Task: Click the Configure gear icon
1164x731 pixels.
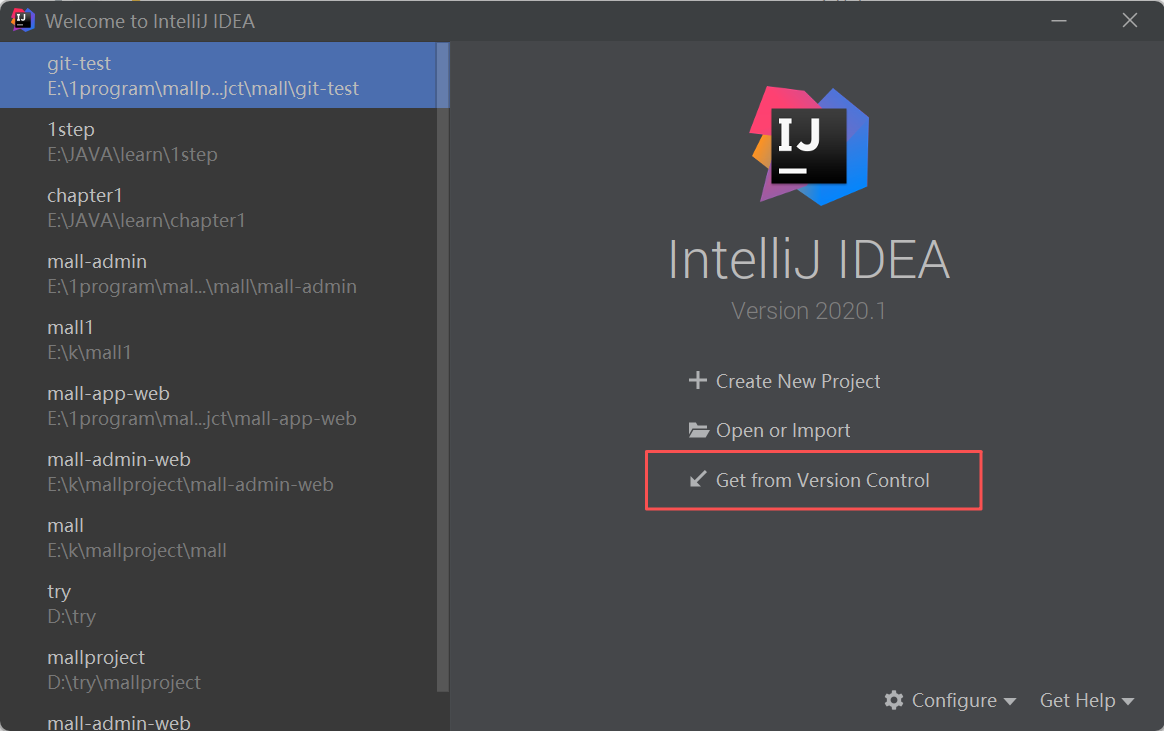Action: click(x=894, y=700)
